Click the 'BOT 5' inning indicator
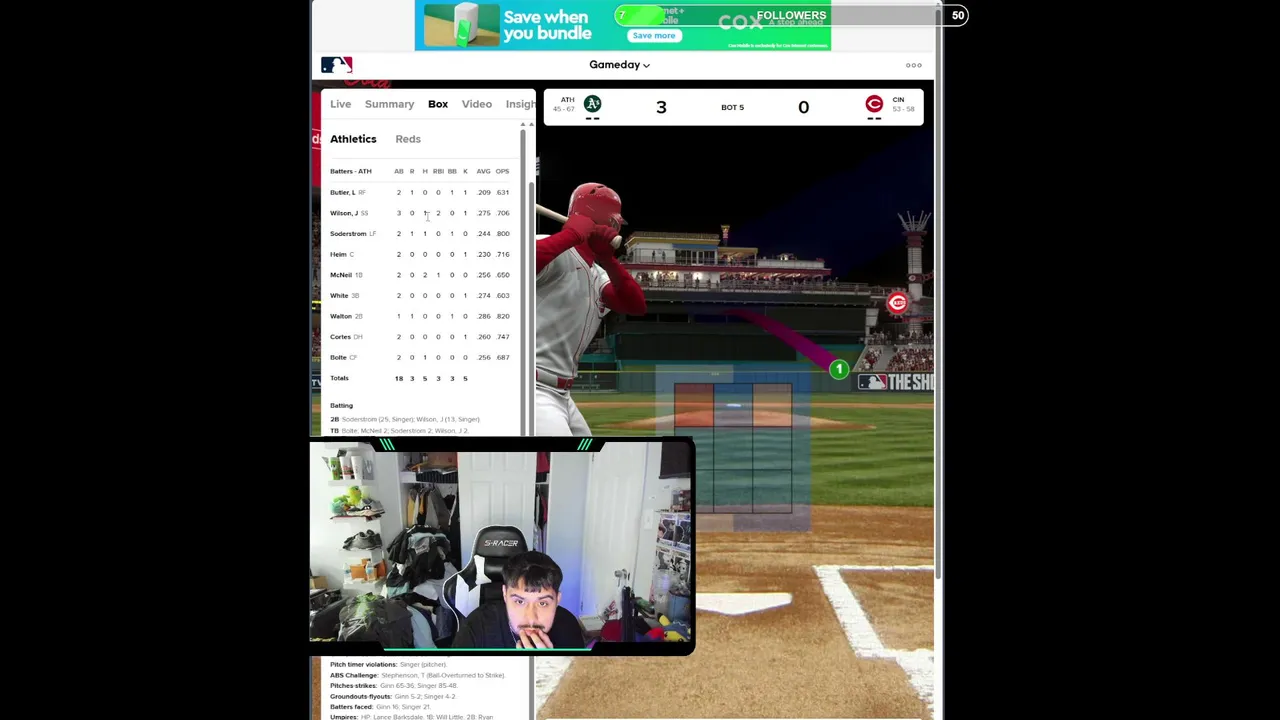The height and width of the screenshot is (720, 1280). pos(732,107)
